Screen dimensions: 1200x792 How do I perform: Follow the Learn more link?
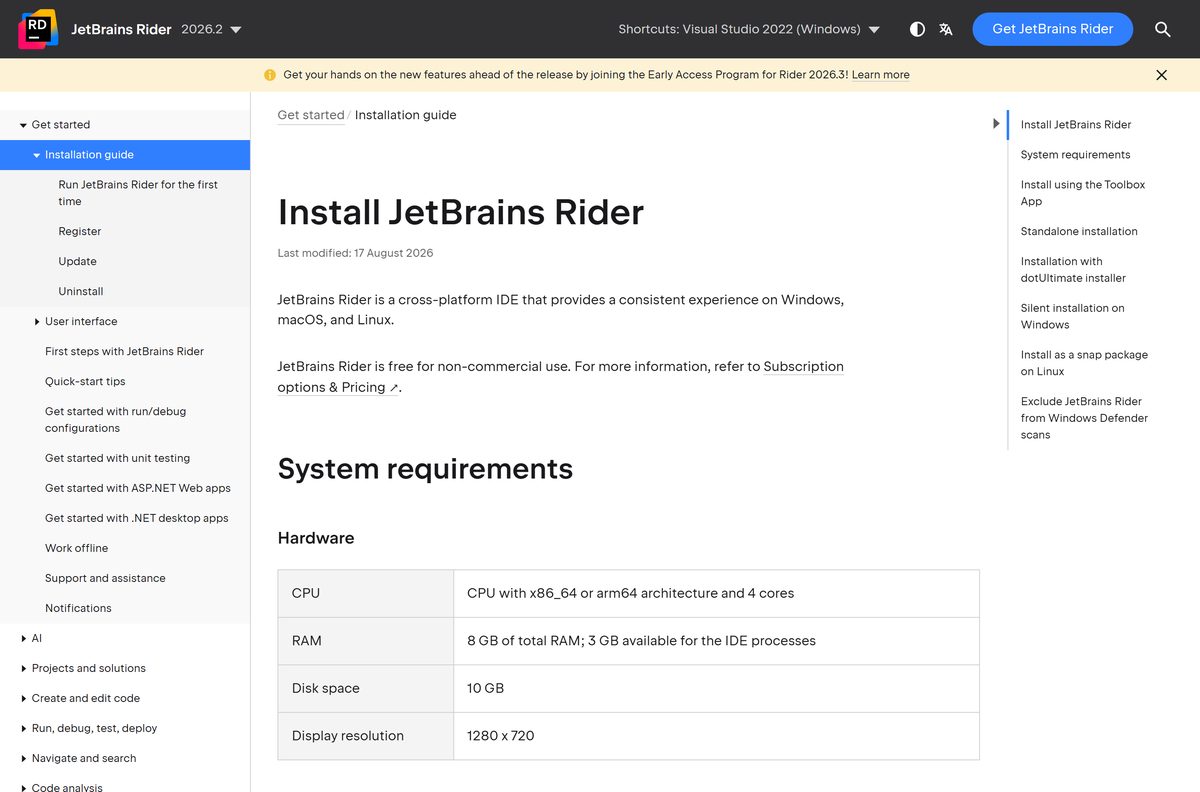[880, 75]
